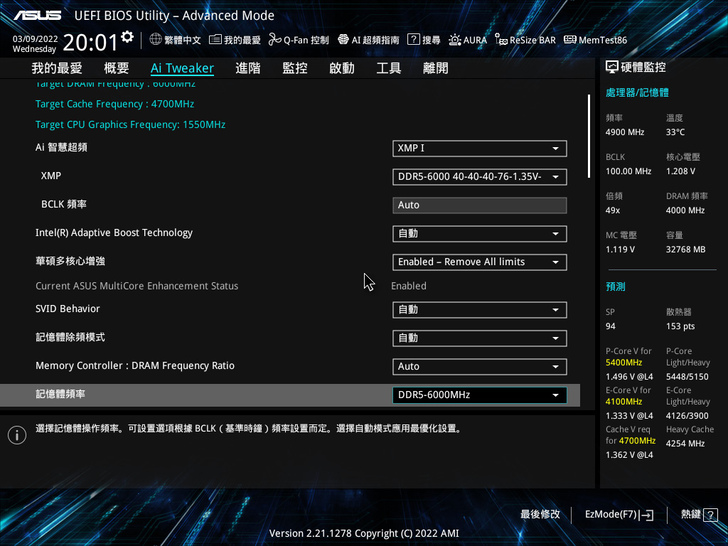
Task: Expand the Ai 智慧超頻 XMP I dropdown
Action: point(479,148)
